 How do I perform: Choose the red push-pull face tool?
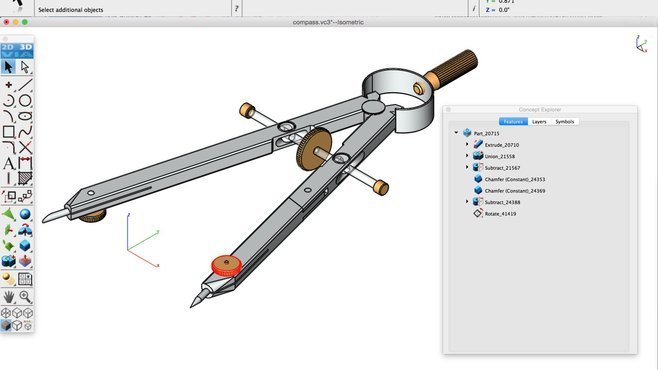pyautogui.click(x=25, y=261)
